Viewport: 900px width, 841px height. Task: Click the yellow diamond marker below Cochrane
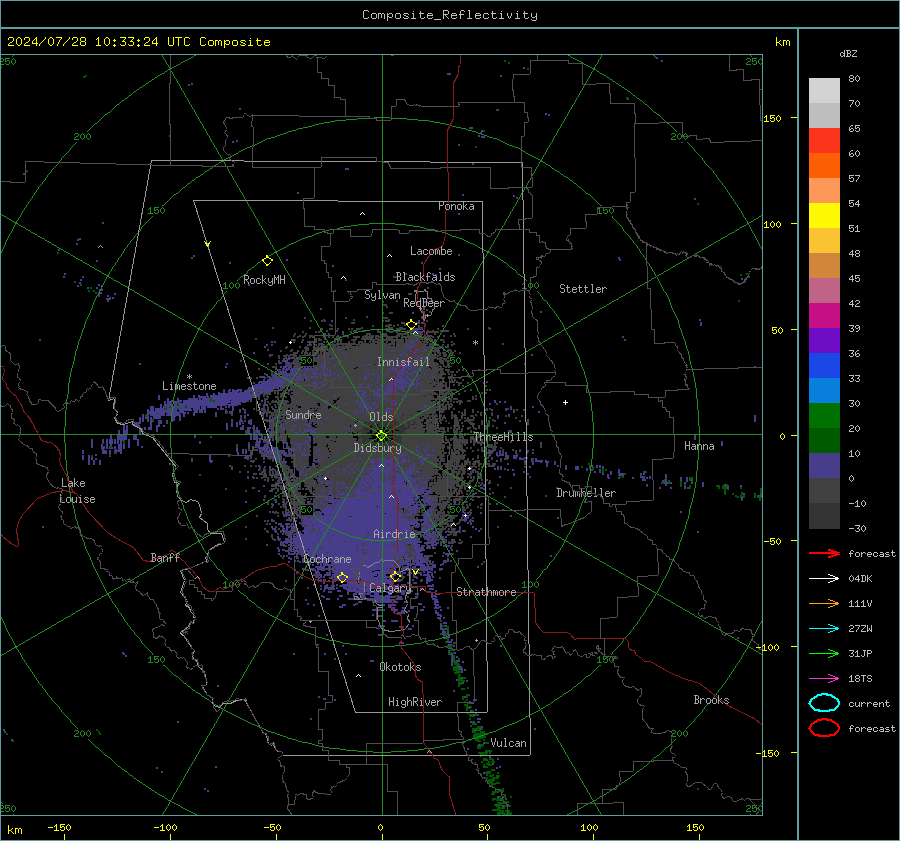click(x=342, y=577)
